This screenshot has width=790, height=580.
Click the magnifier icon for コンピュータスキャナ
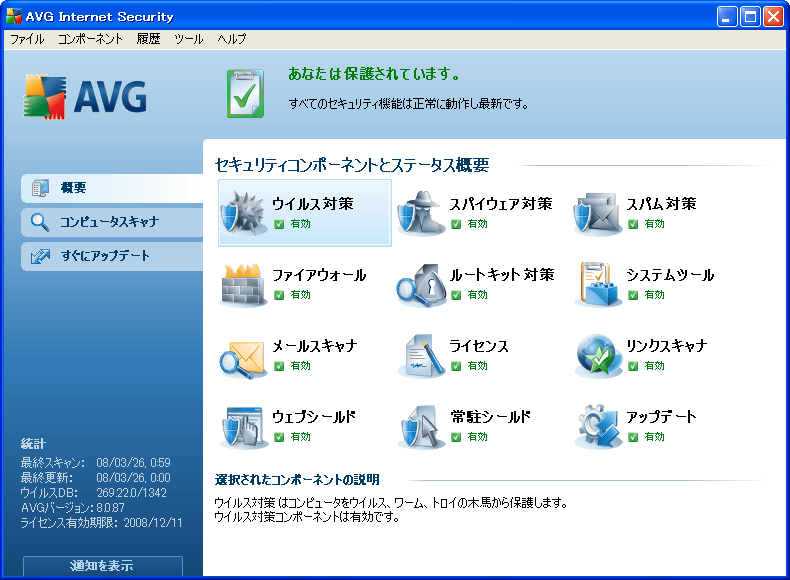(40, 222)
